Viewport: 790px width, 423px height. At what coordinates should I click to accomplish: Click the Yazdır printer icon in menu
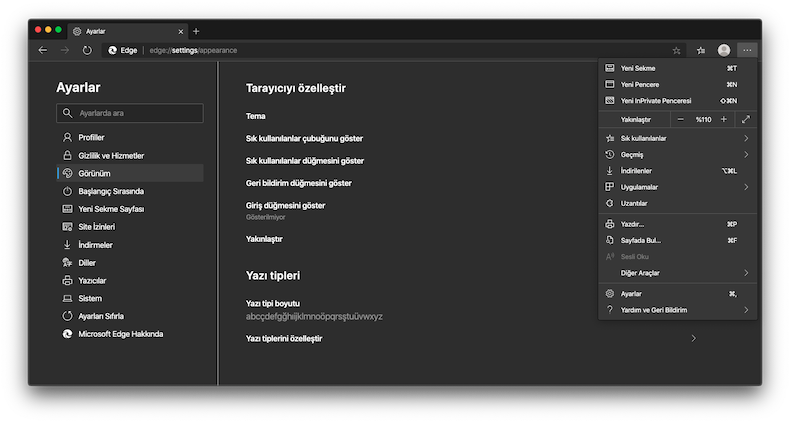tap(610, 224)
